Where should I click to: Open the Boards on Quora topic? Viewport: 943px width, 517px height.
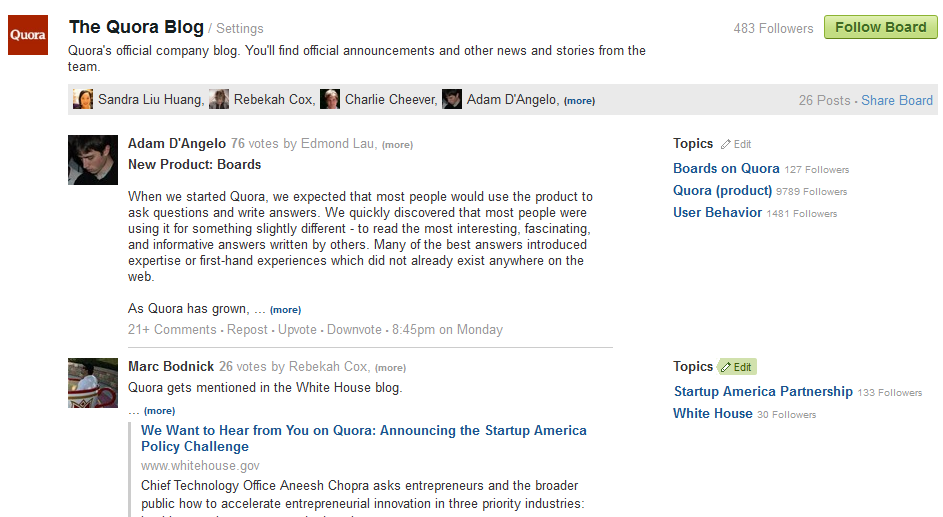point(726,168)
